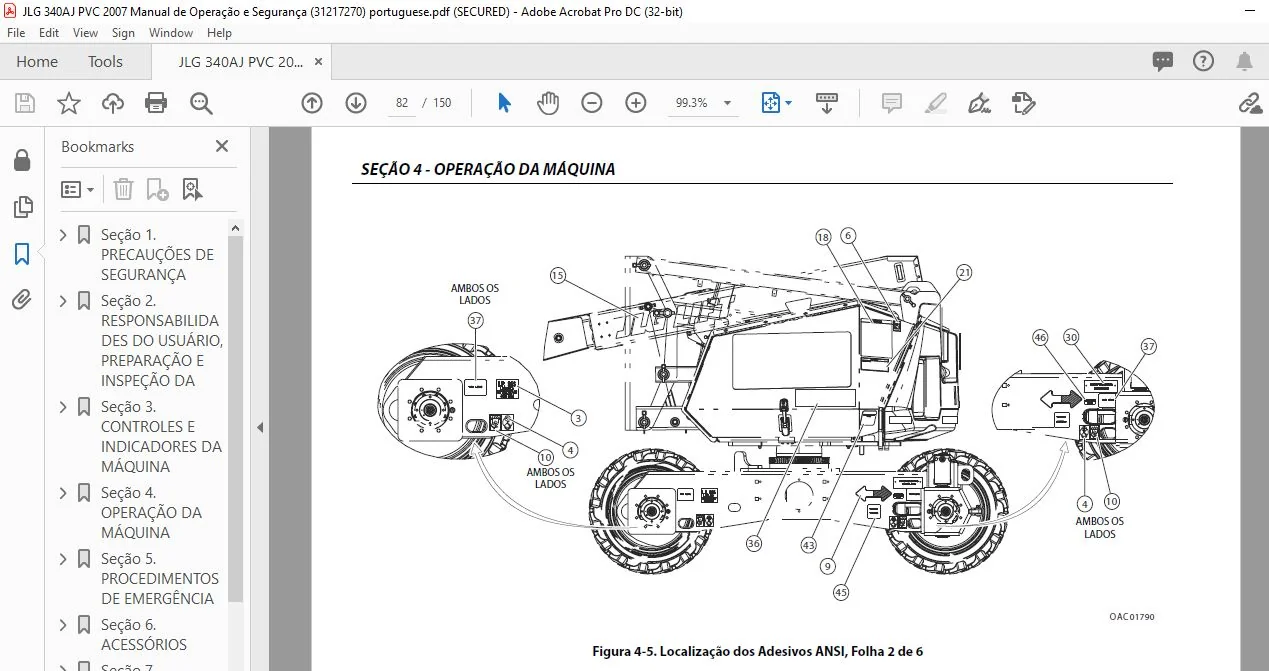1269x671 pixels.
Task: Open bookmark Seção 2. RESPONSABILIDADES DO USUÁRIO
Action: pyautogui.click(x=161, y=341)
